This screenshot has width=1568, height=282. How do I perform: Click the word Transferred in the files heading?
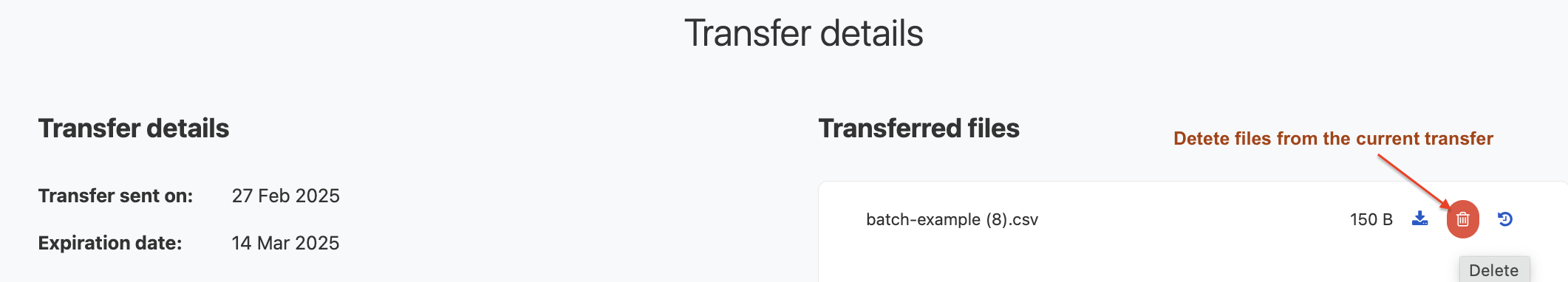(889, 128)
